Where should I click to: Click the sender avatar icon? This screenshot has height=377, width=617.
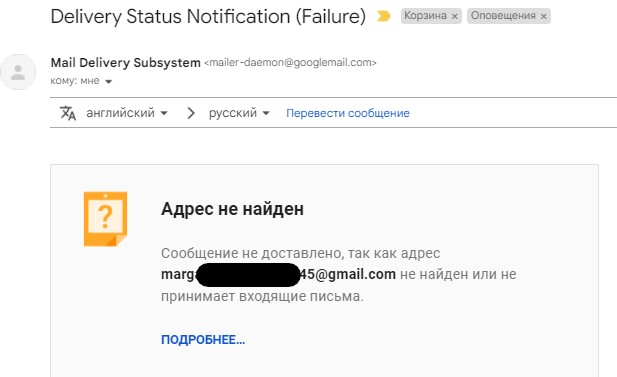pos(18,72)
